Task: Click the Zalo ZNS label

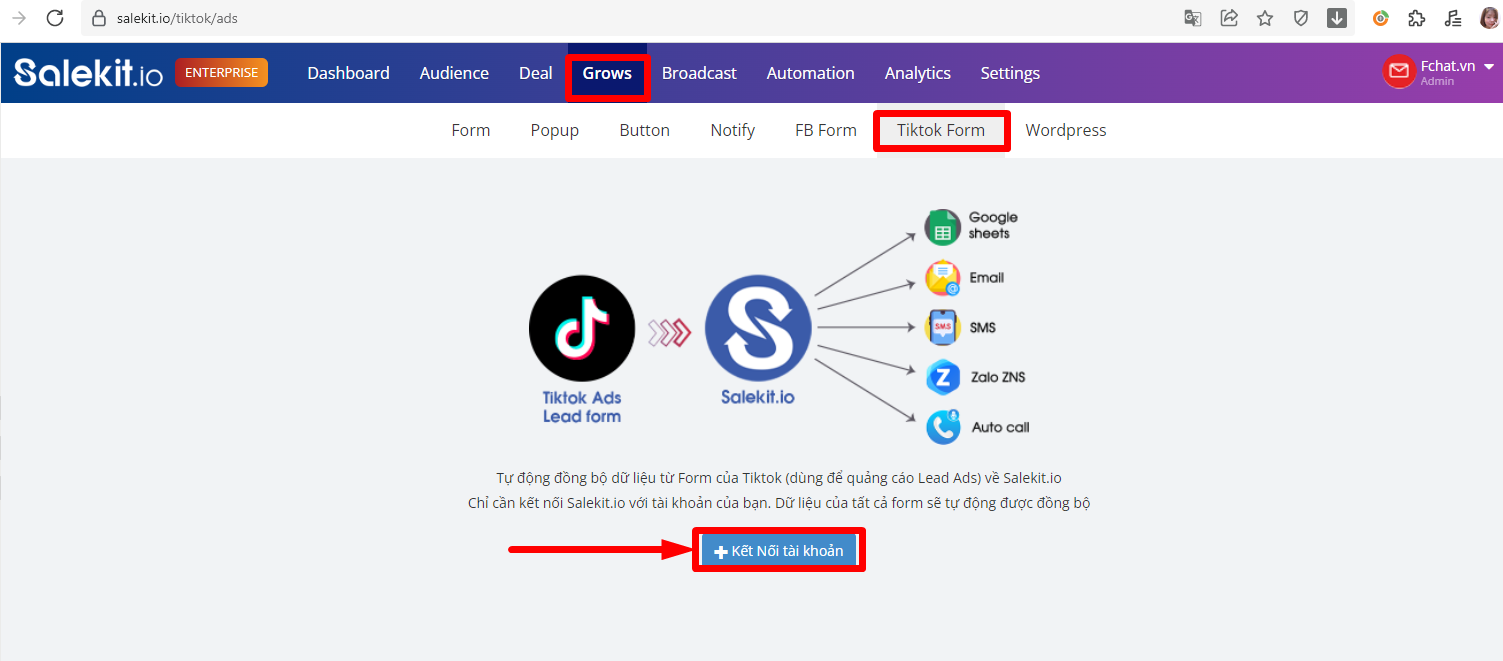Action: point(998,377)
